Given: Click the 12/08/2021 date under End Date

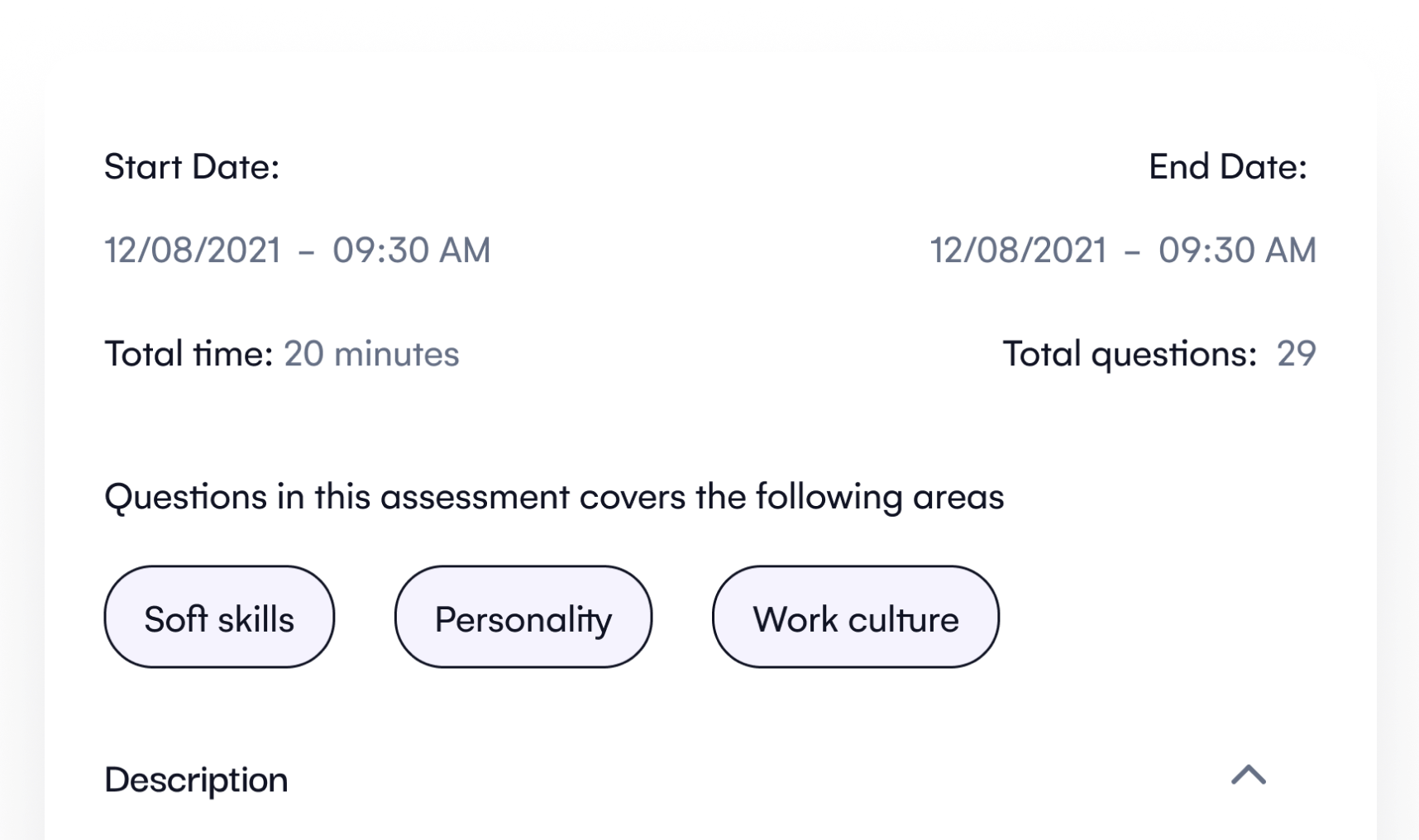Looking at the screenshot, I should pos(1018,251).
